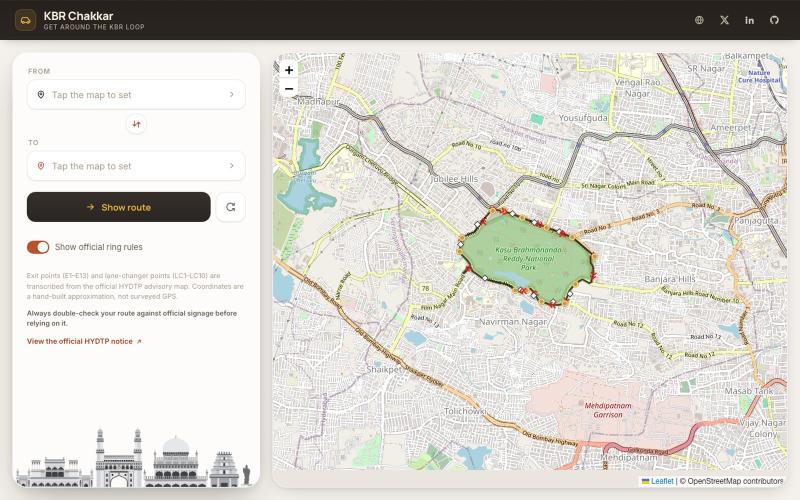Click the Tolichowki label on map
800x500 pixels.
pyautogui.click(x=465, y=411)
